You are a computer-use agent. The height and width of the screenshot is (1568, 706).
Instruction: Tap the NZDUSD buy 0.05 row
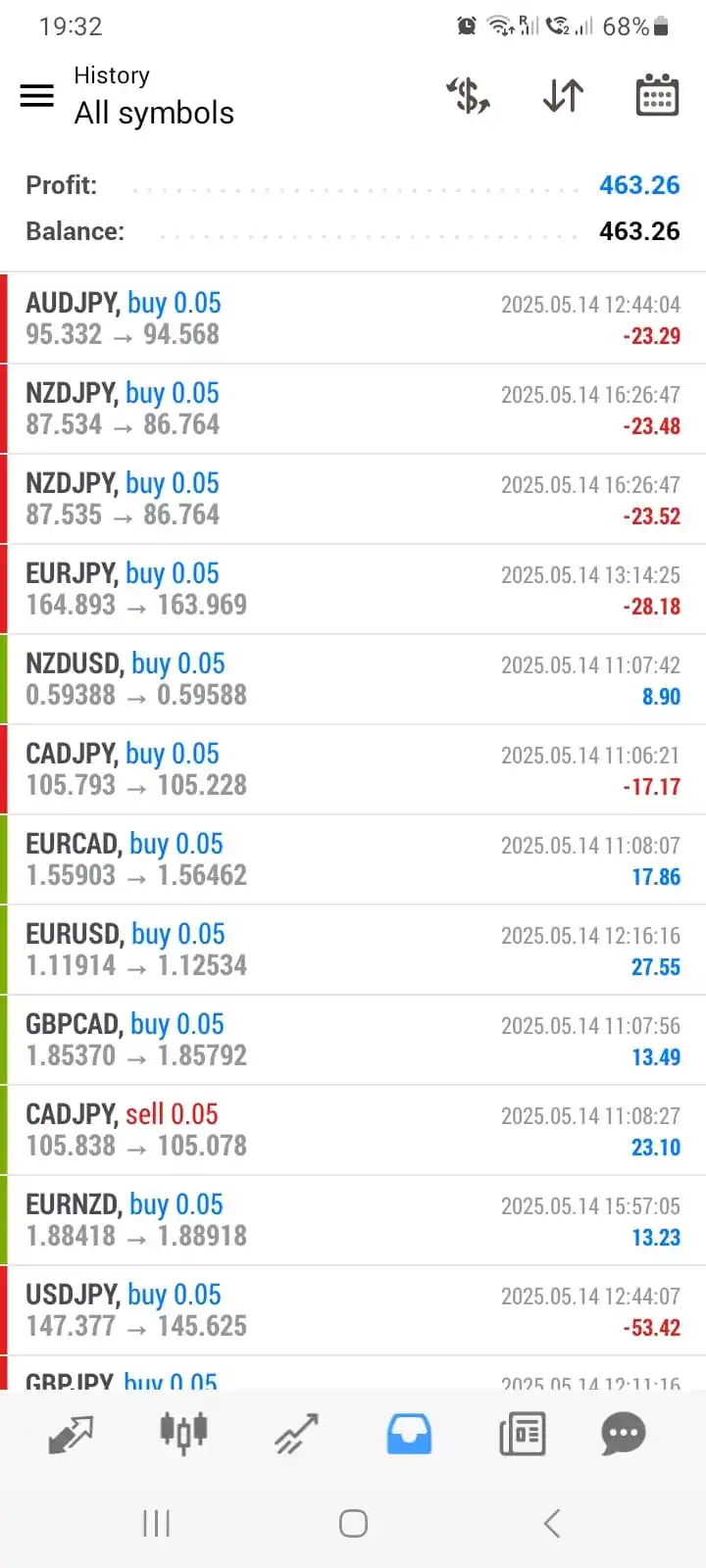click(353, 679)
